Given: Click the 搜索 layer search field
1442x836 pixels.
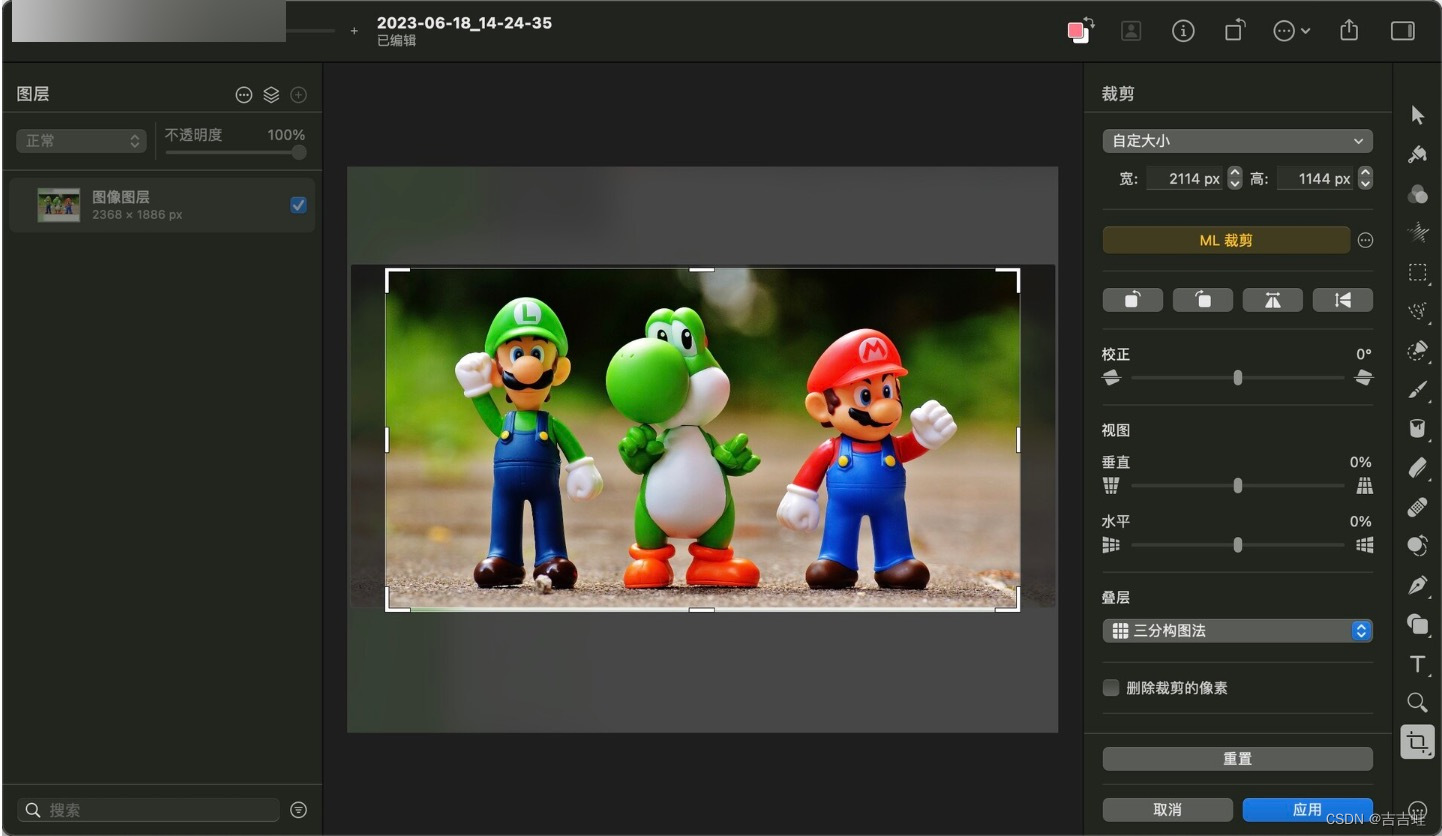Looking at the screenshot, I should (149, 810).
